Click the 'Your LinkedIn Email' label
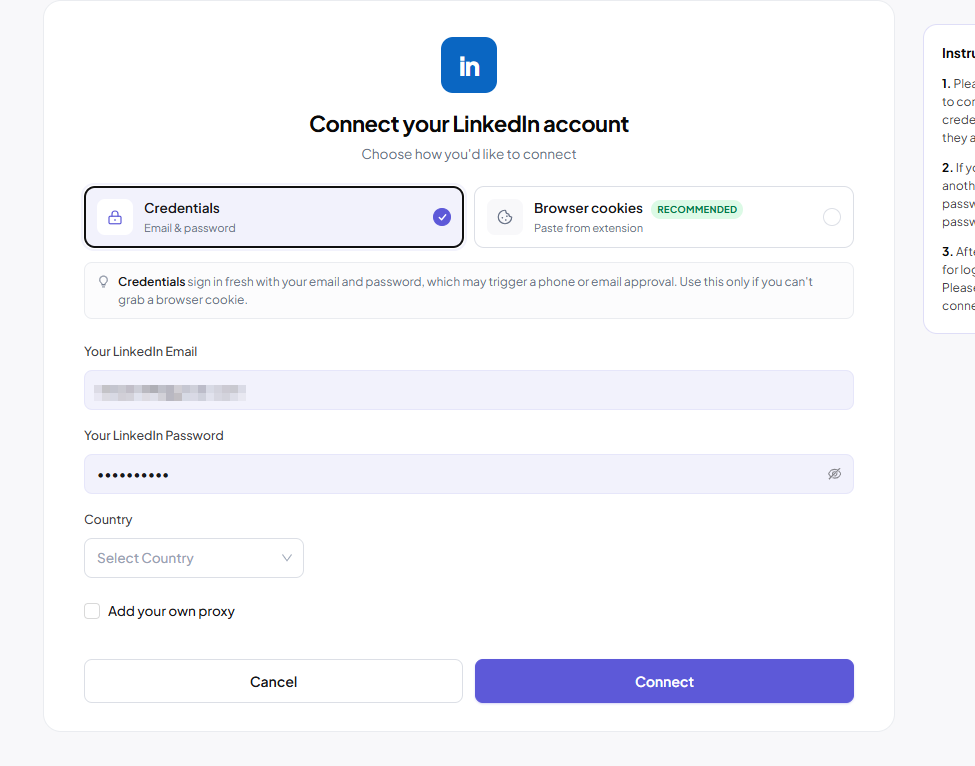975x766 pixels. pos(141,351)
